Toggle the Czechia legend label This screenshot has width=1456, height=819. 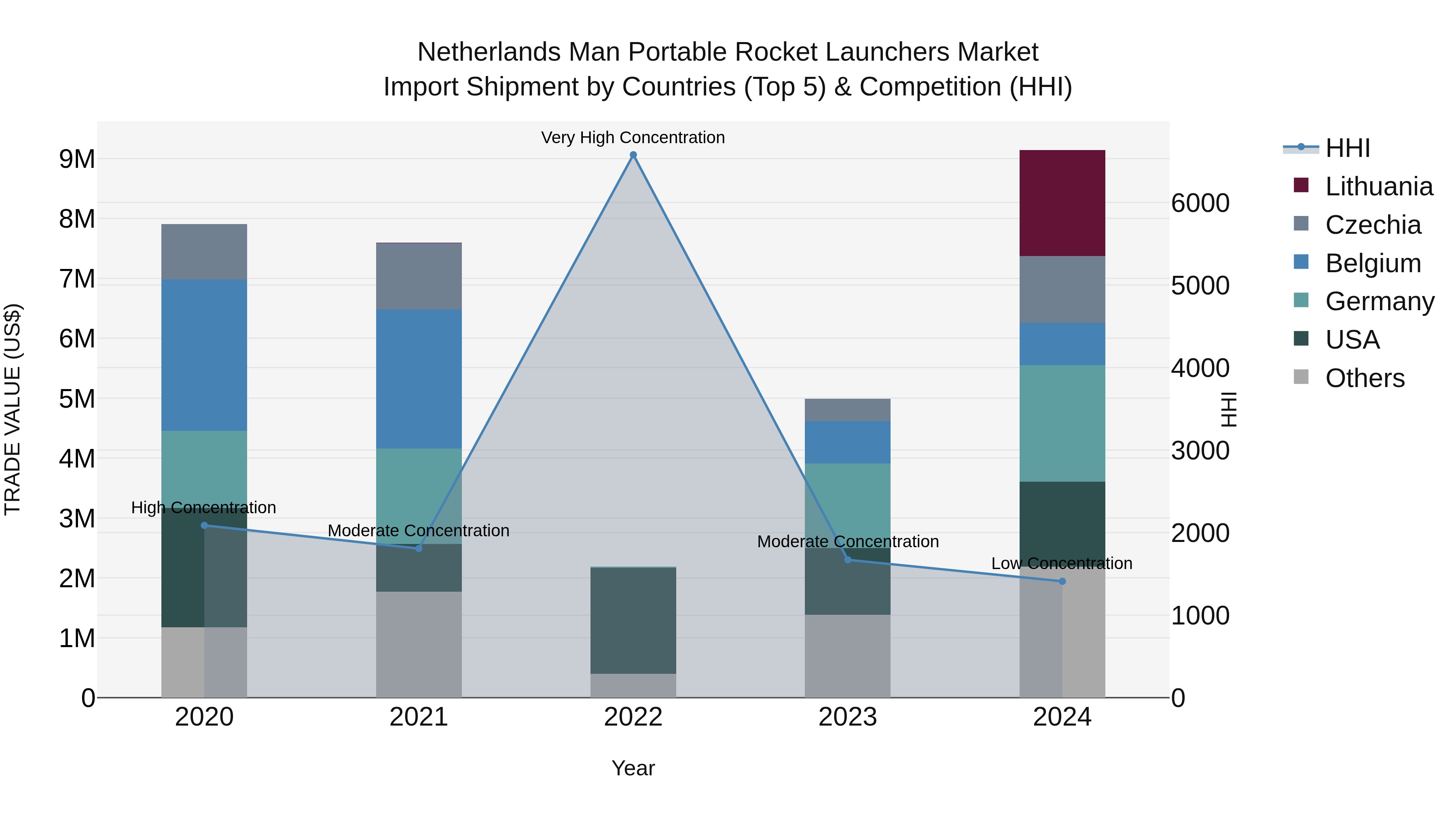pos(1373,225)
